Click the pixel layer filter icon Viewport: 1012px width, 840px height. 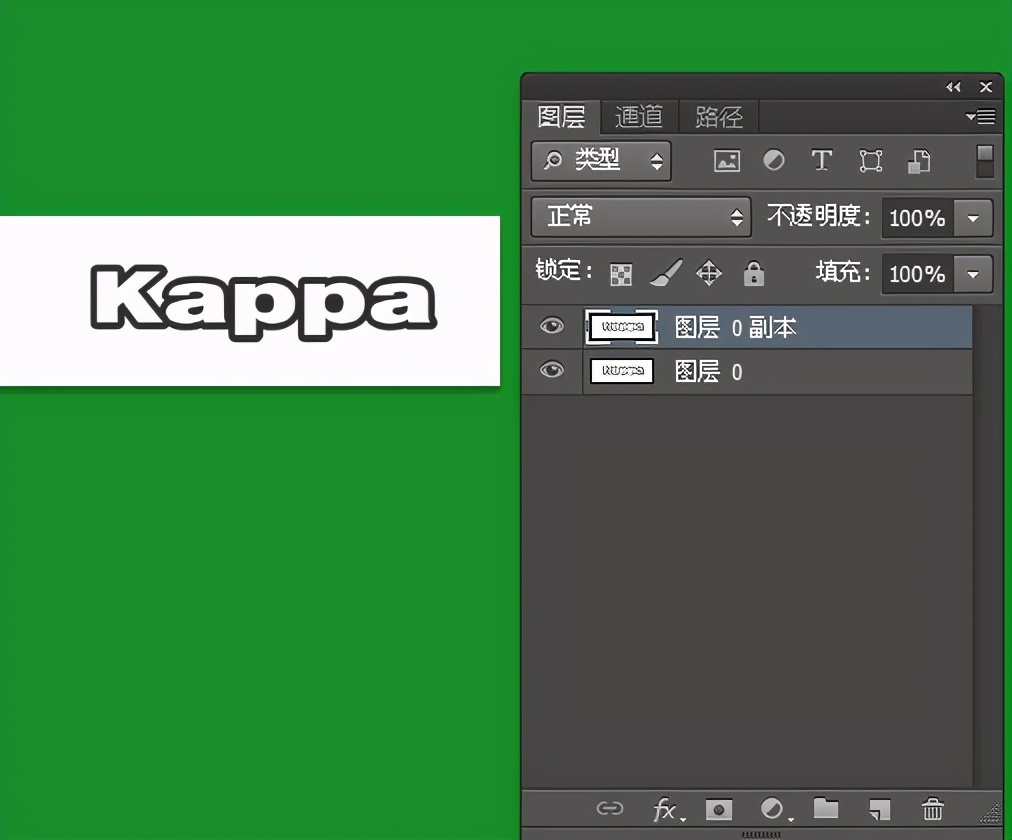click(x=727, y=161)
